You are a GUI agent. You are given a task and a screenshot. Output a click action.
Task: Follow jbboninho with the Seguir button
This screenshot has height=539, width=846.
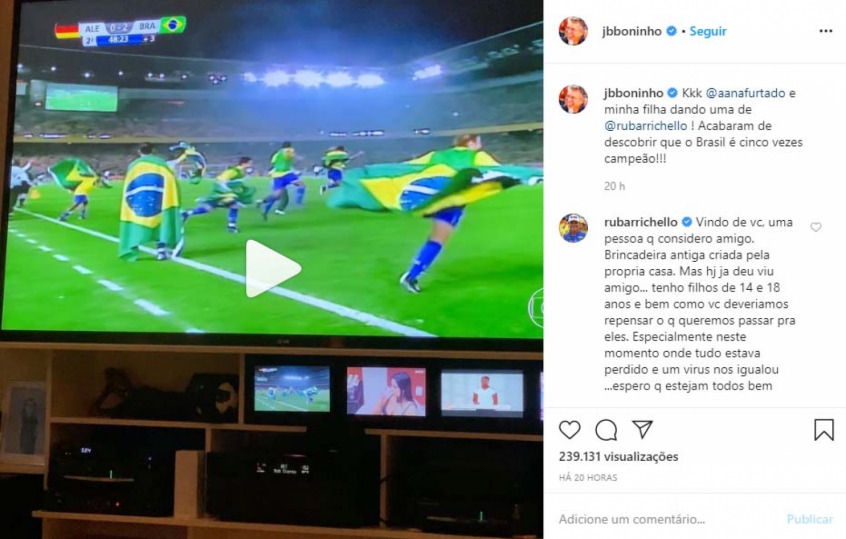point(708,31)
